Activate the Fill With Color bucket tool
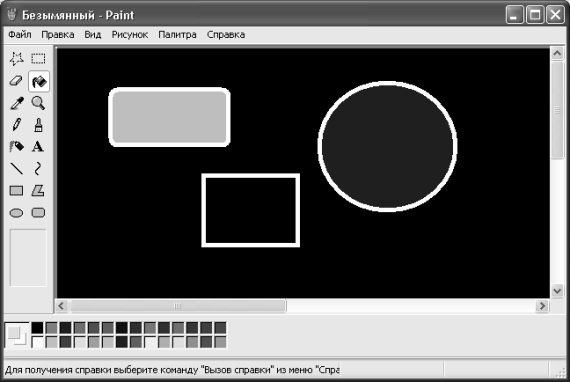The height and width of the screenshot is (382, 570). [x=39, y=81]
